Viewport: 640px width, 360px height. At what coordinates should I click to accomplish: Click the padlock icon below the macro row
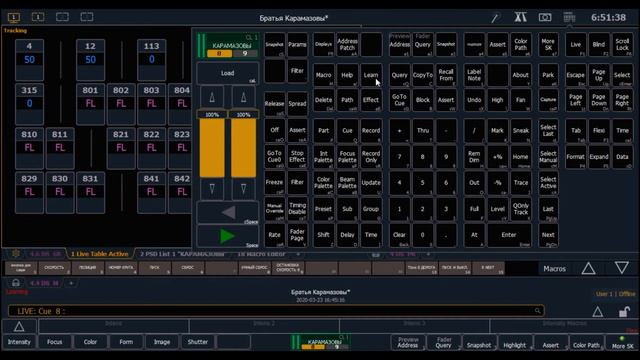16,283
